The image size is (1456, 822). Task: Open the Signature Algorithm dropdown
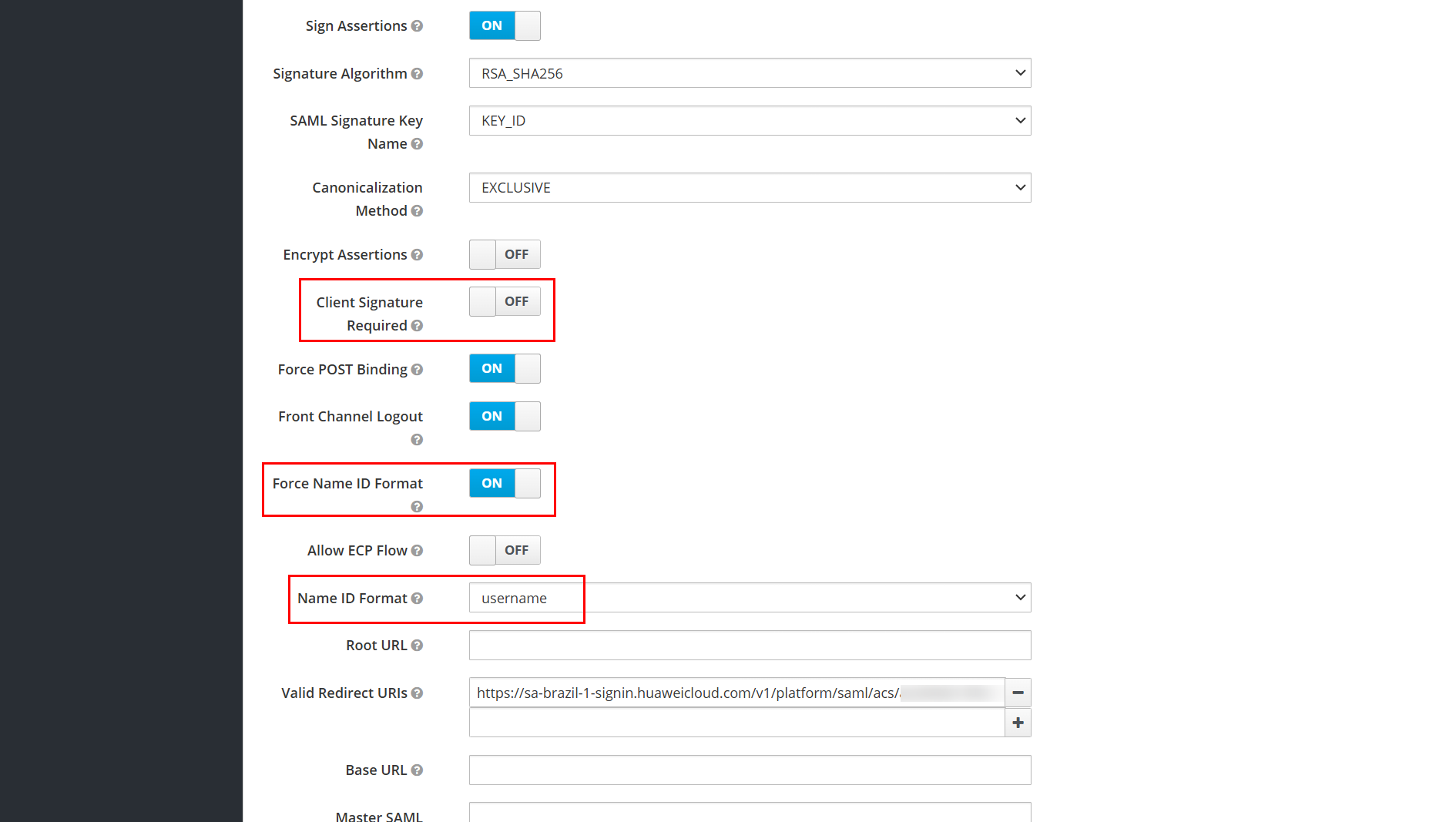click(x=750, y=73)
